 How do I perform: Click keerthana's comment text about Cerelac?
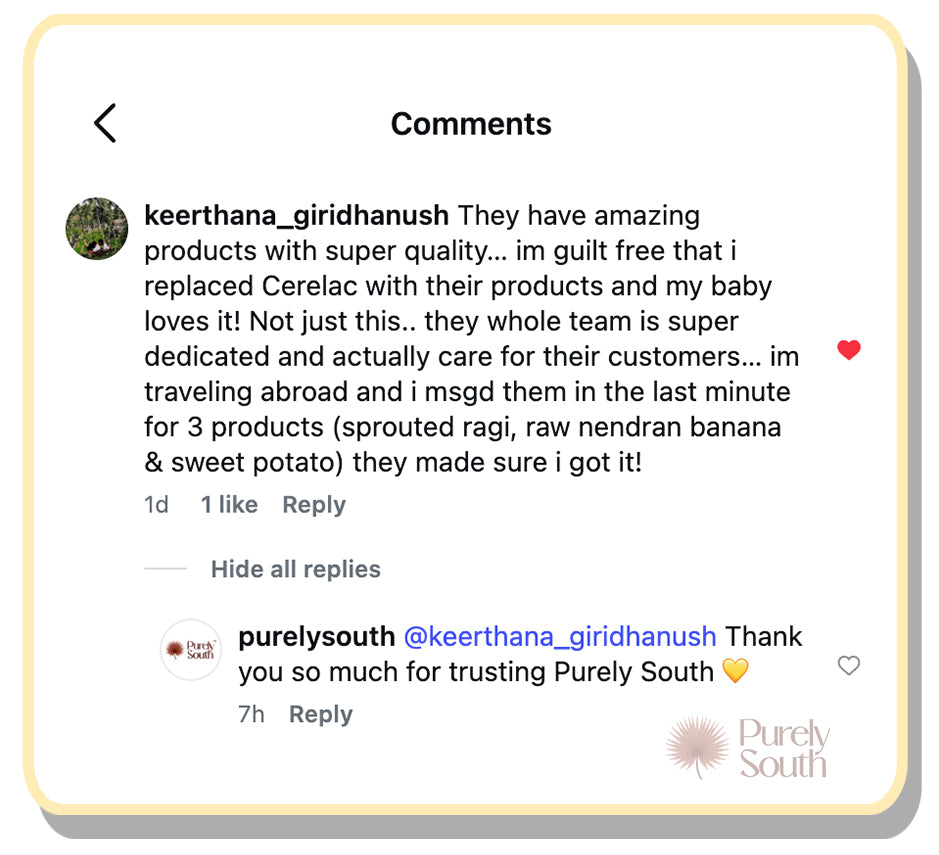[x=457, y=286]
